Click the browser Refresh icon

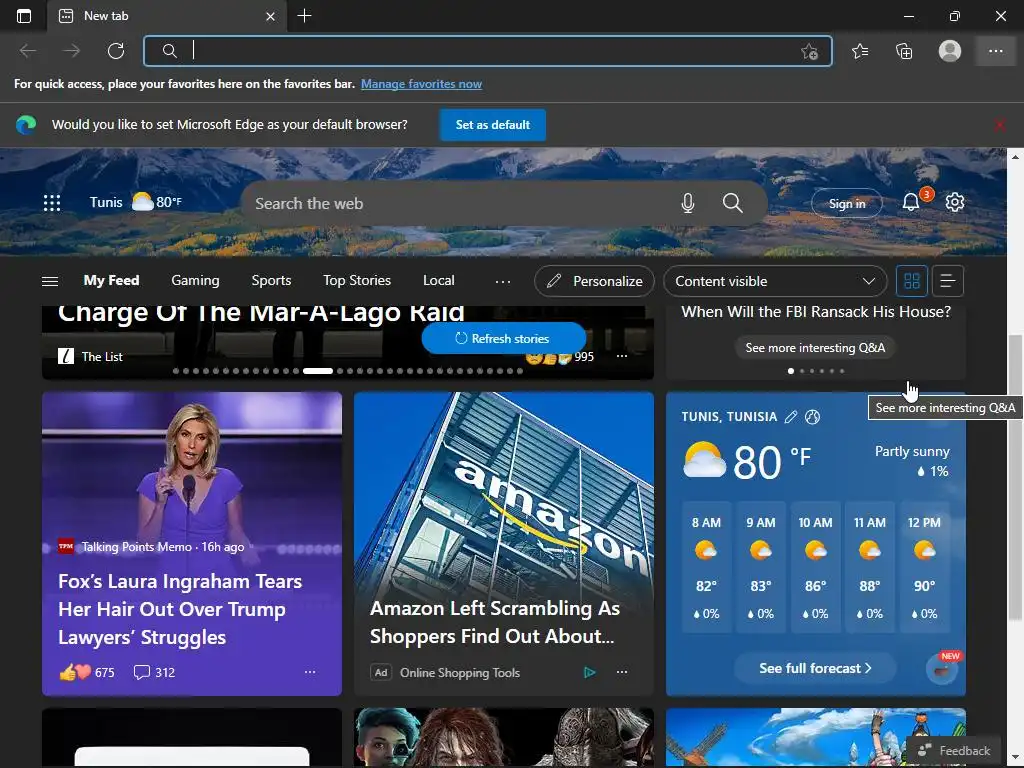pos(116,51)
